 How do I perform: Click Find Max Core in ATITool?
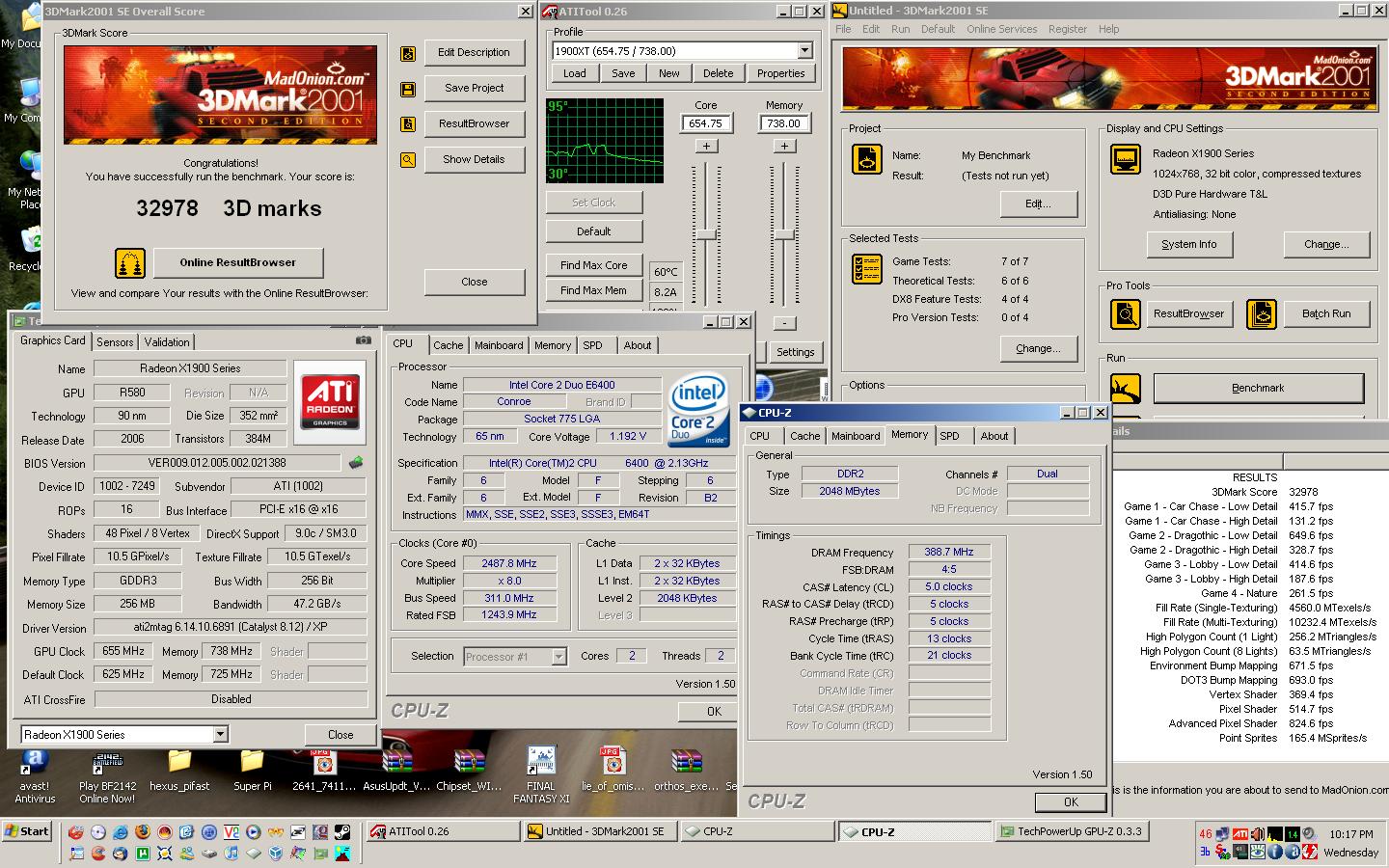(x=593, y=265)
